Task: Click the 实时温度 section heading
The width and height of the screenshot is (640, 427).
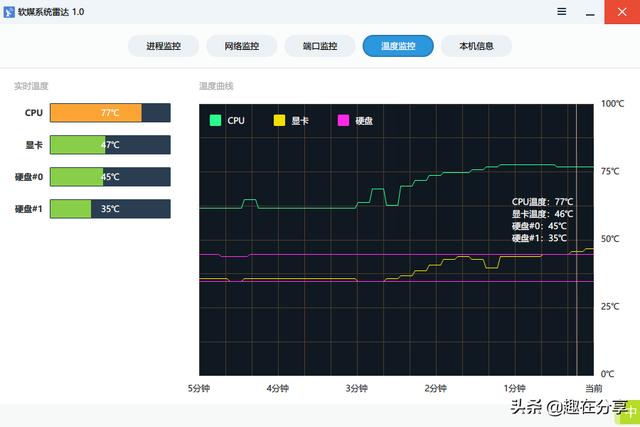Action: coord(31,86)
